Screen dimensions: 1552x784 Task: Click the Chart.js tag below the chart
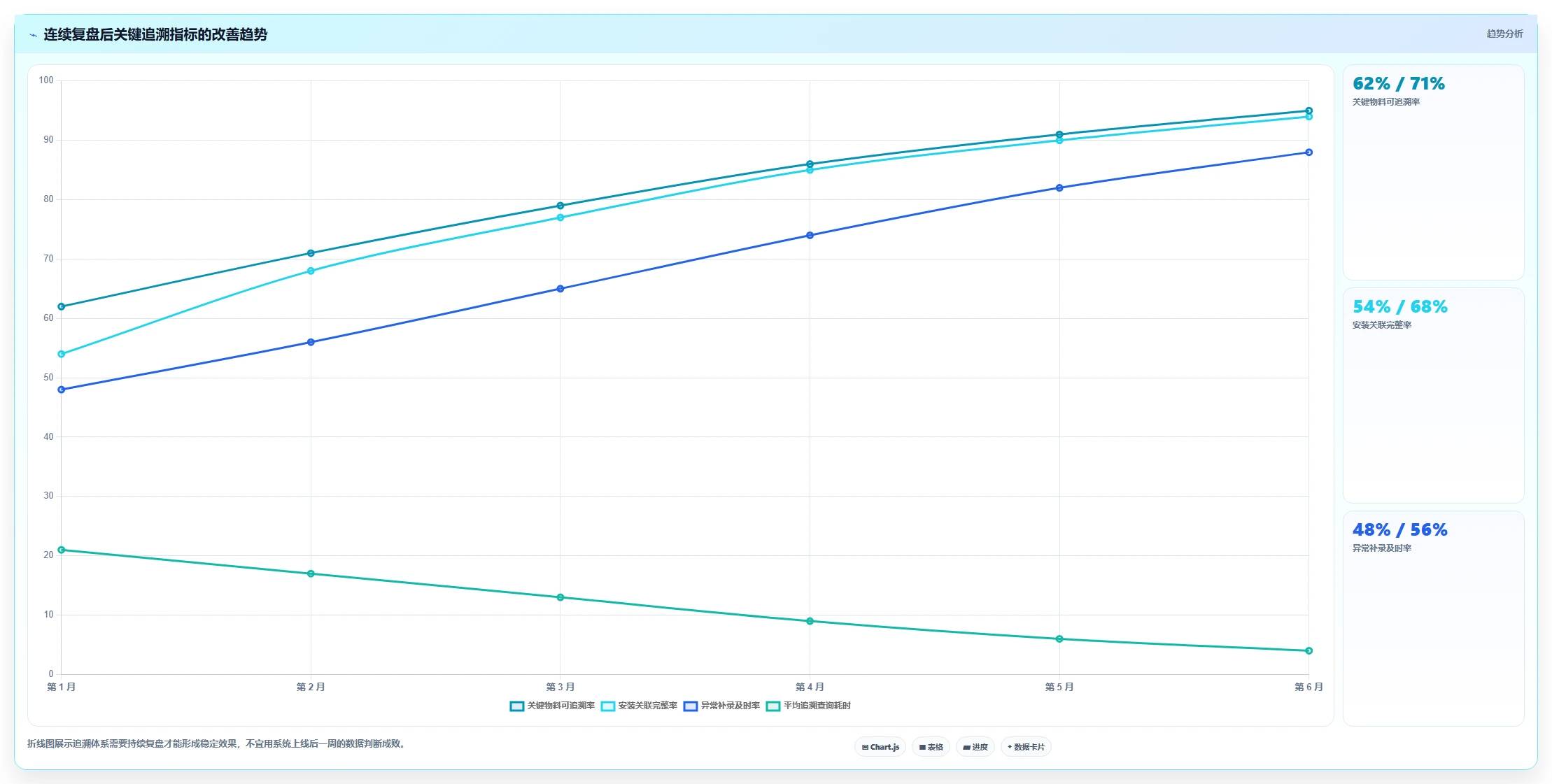pos(880,747)
